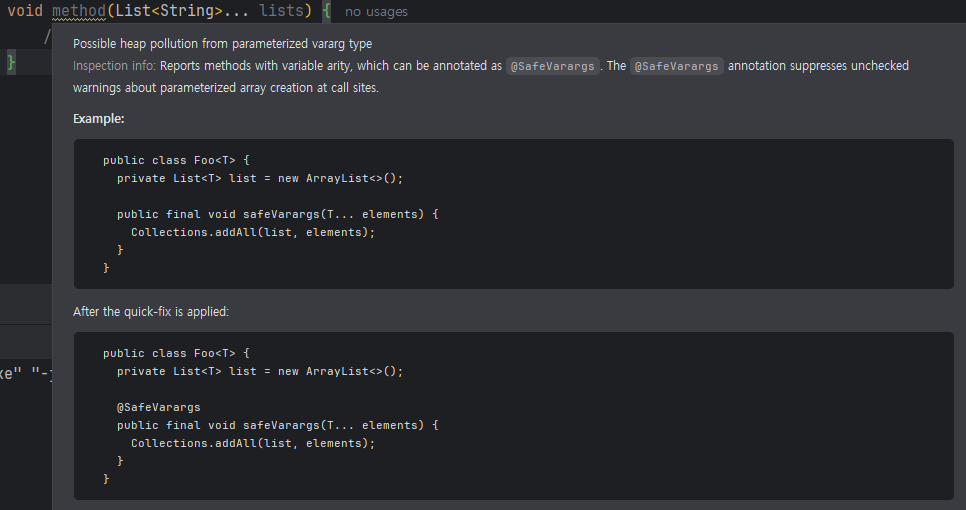Click the 'no usages' inlay hint
Screen dimensions: 966x510
pos(376,12)
